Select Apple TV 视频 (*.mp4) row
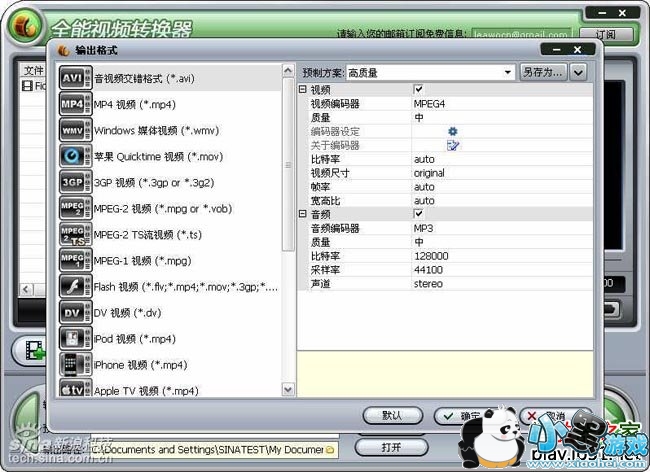Image resolution: width=650 pixels, height=472 pixels. pos(170,389)
